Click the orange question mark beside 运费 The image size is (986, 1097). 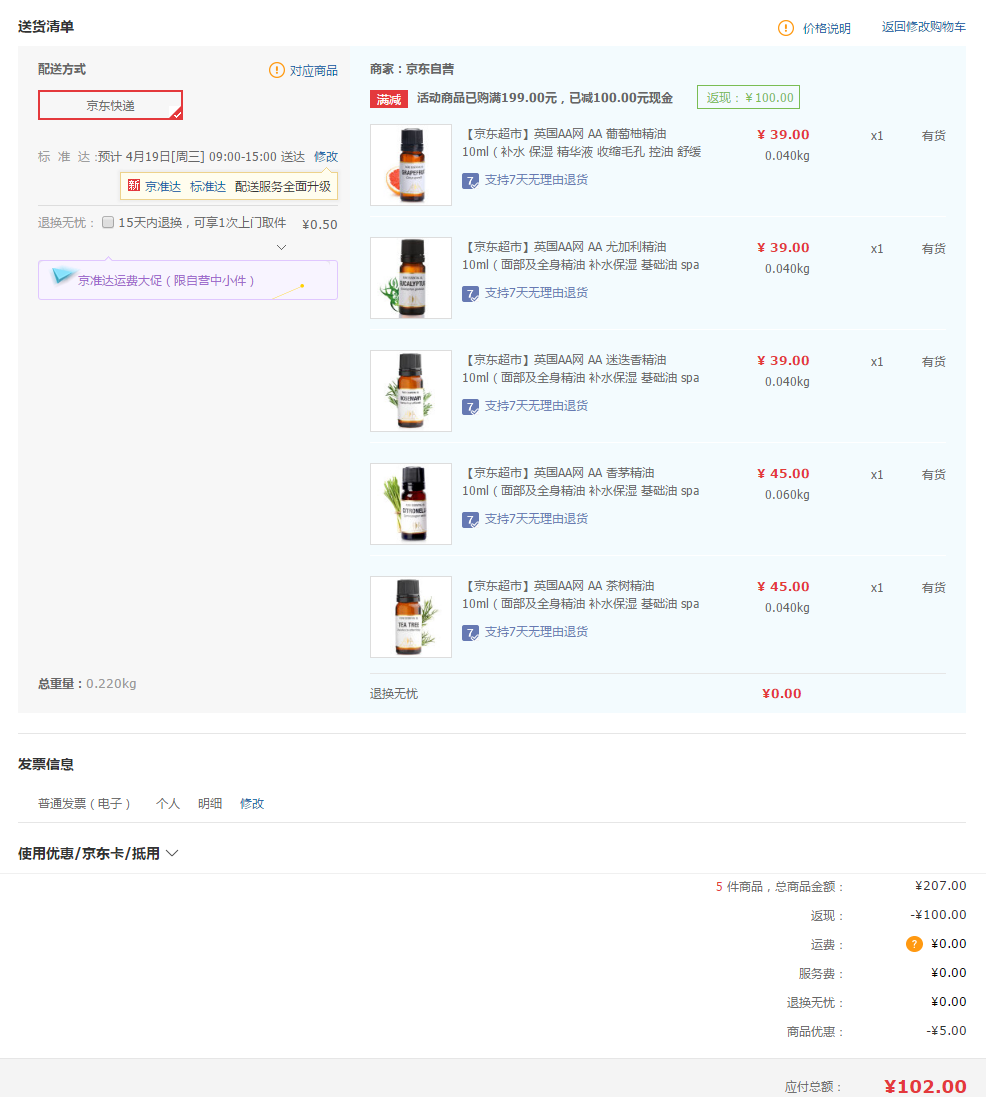pos(915,943)
